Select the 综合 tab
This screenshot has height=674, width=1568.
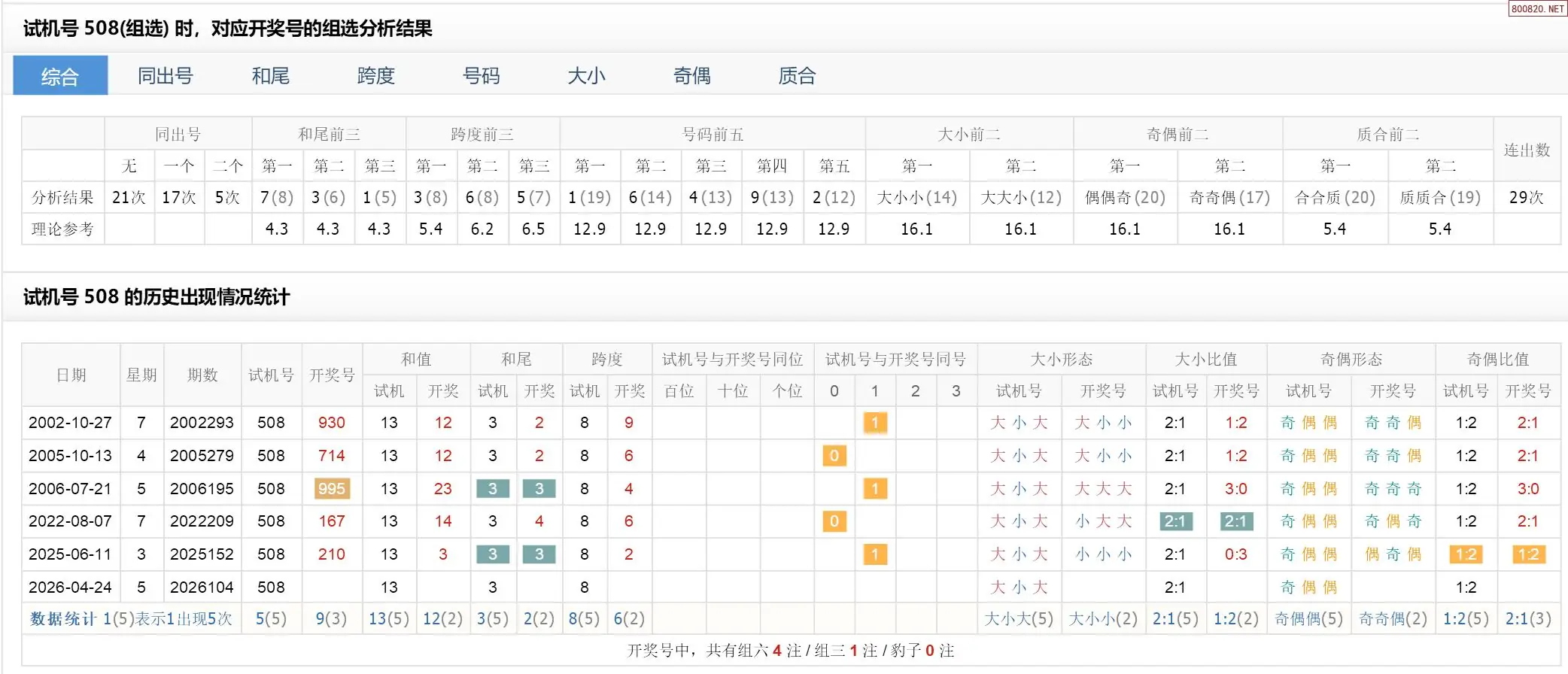60,76
